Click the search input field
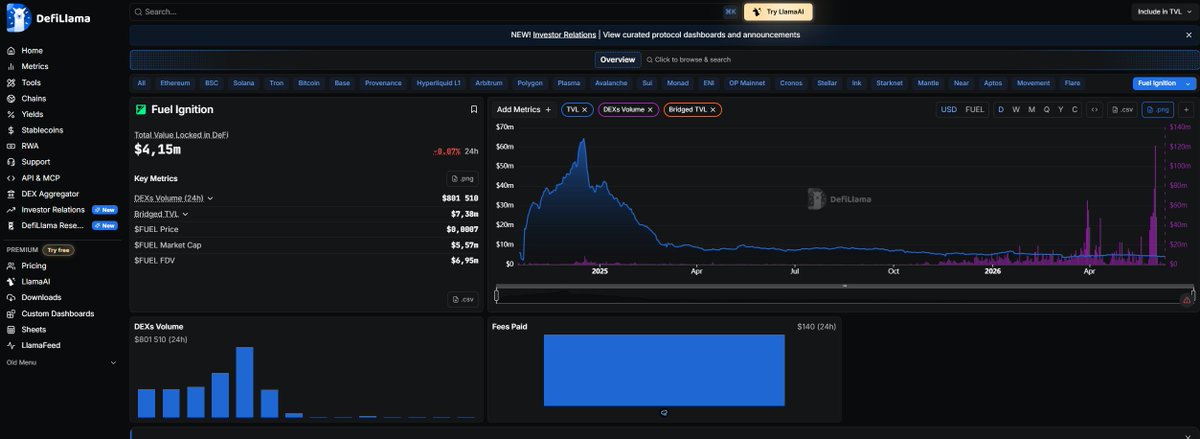 coord(435,12)
